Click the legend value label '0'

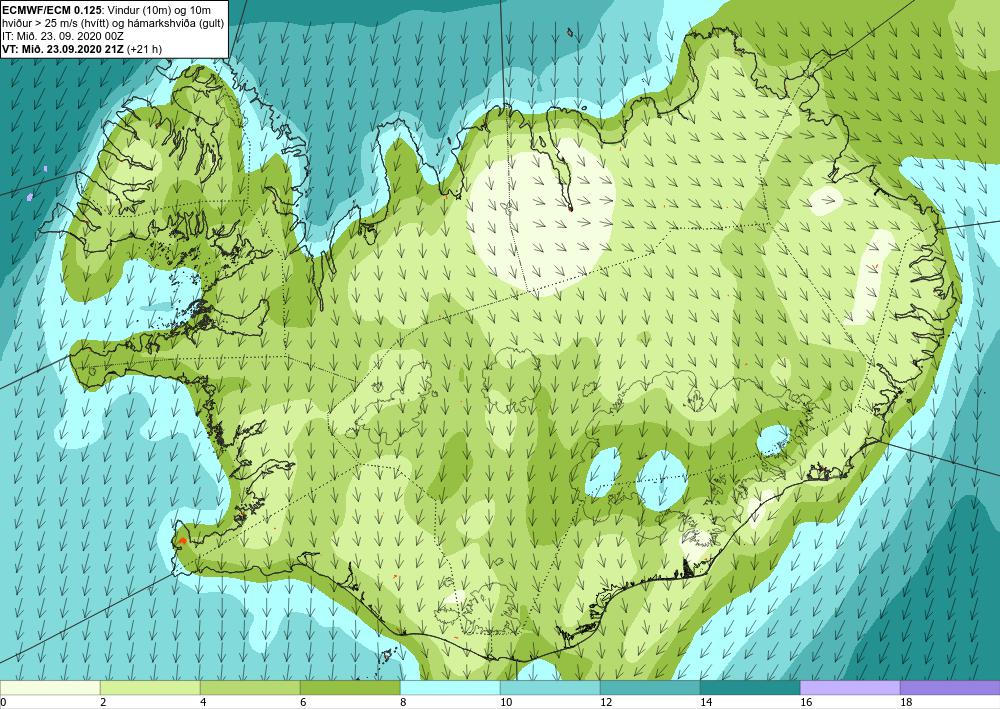point(3,702)
